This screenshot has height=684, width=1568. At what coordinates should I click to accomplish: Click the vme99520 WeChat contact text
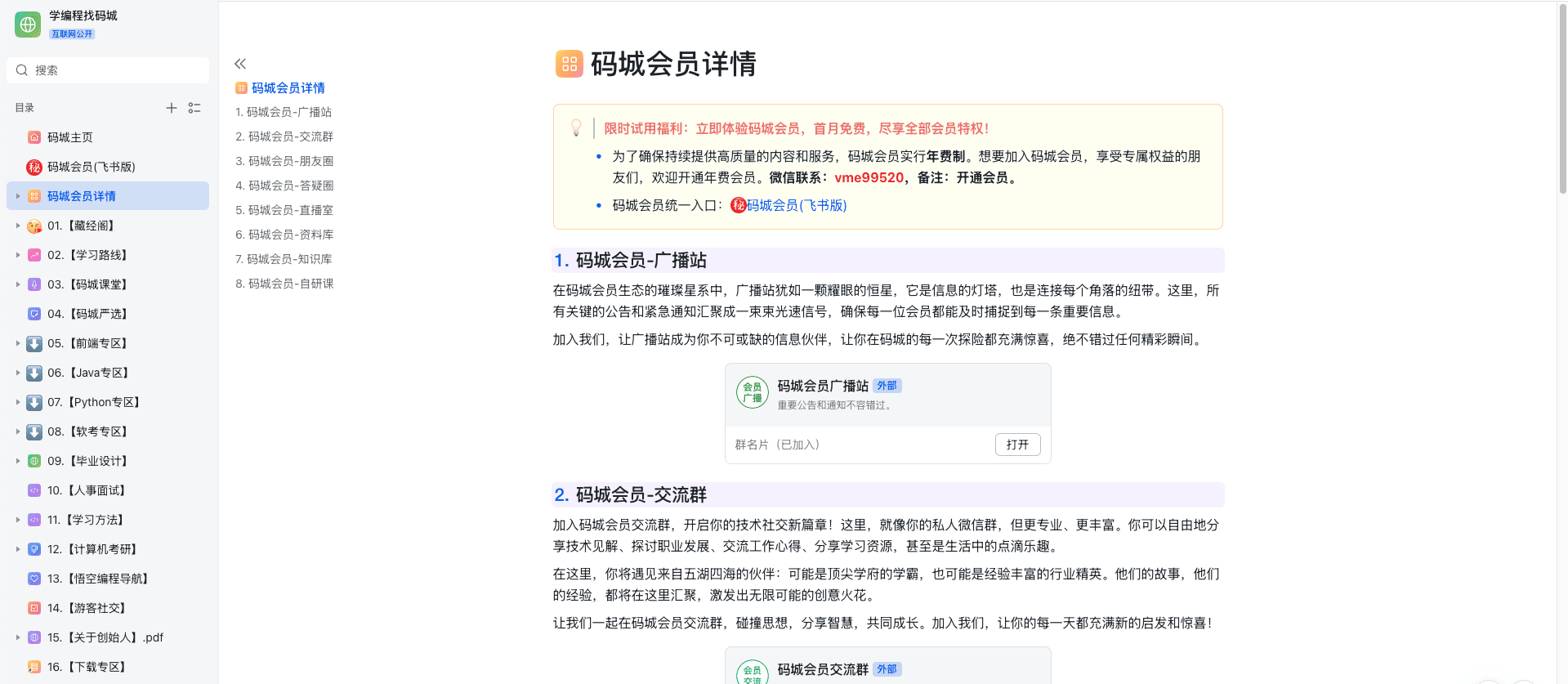[869, 177]
